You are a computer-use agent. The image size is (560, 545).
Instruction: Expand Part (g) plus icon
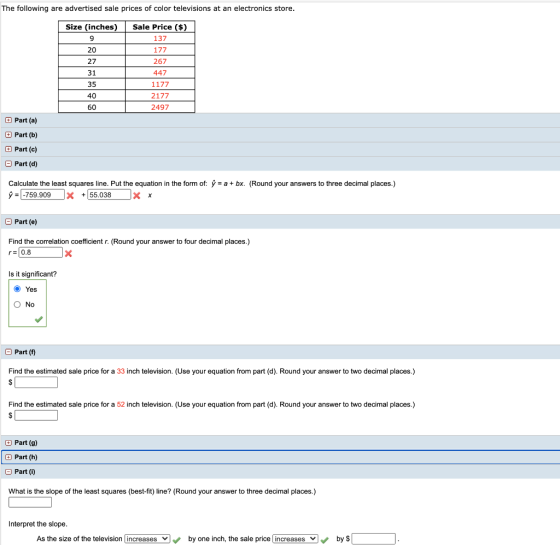pos(8,443)
